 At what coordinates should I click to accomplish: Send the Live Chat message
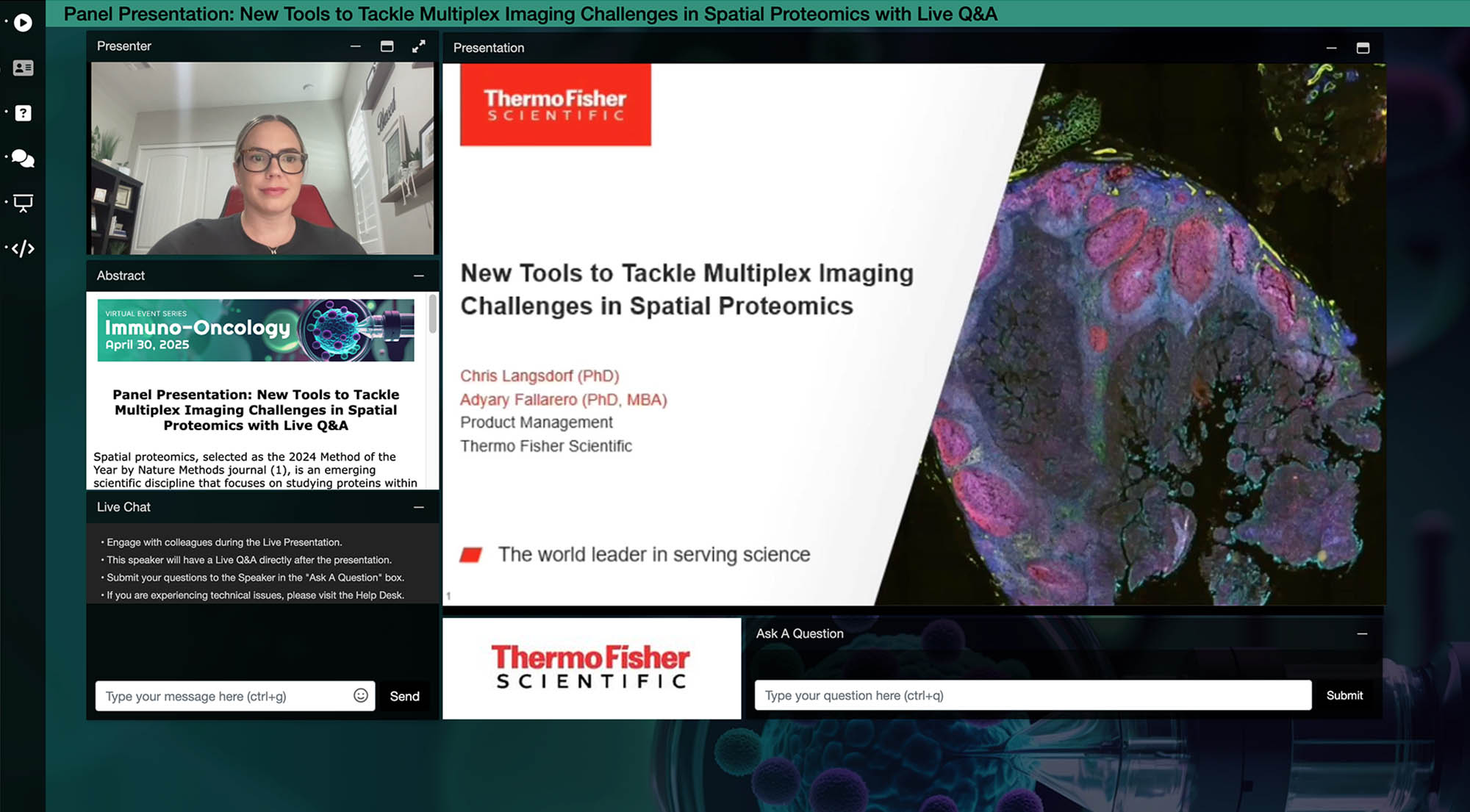[x=404, y=696]
